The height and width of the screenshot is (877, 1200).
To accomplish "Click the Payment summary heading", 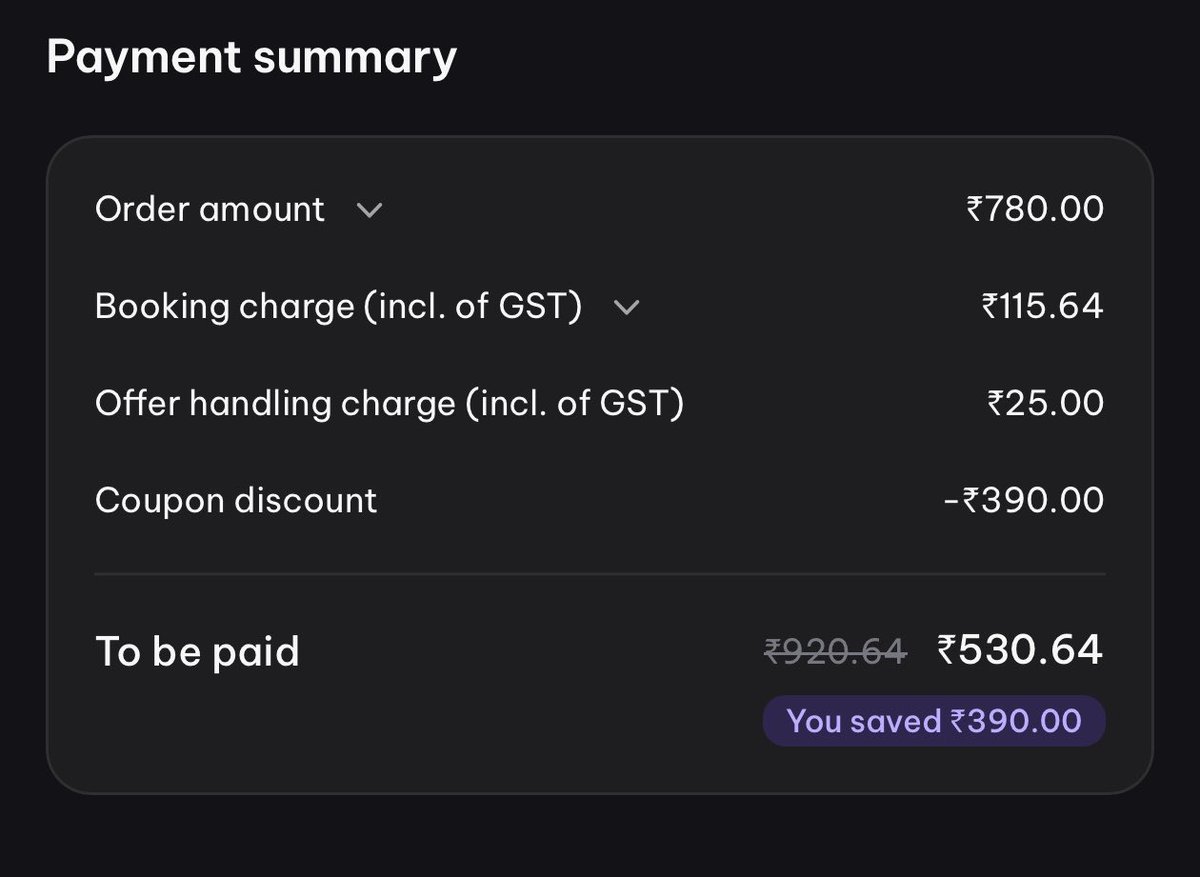I will (x=251, y=58).
